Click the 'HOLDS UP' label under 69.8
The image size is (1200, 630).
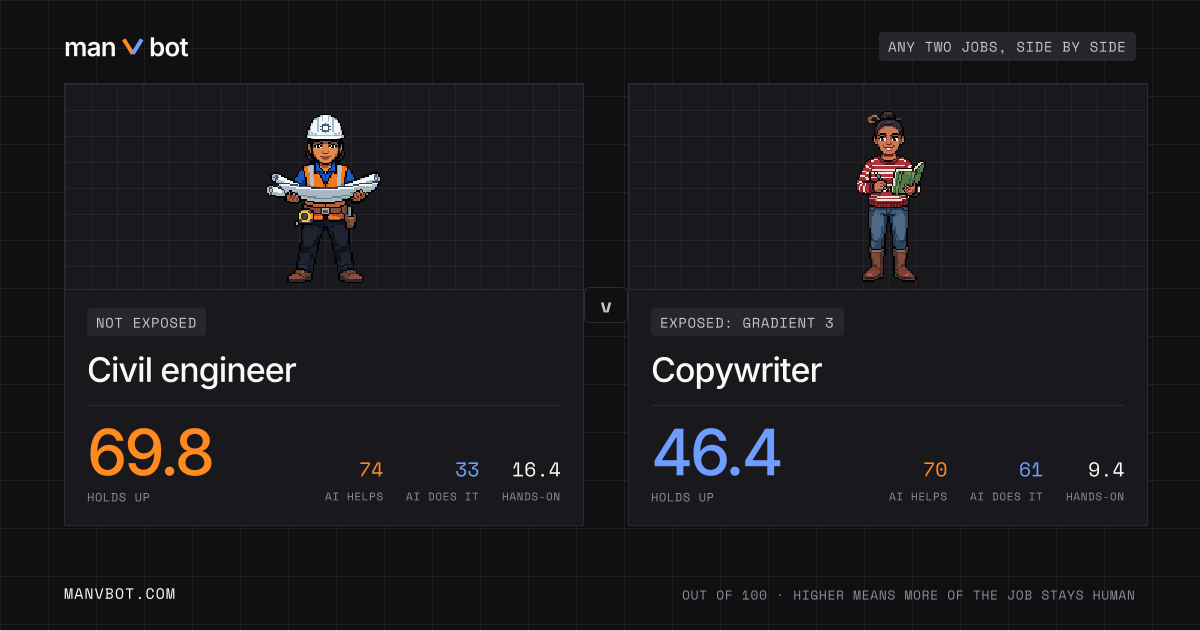[119, 497]
